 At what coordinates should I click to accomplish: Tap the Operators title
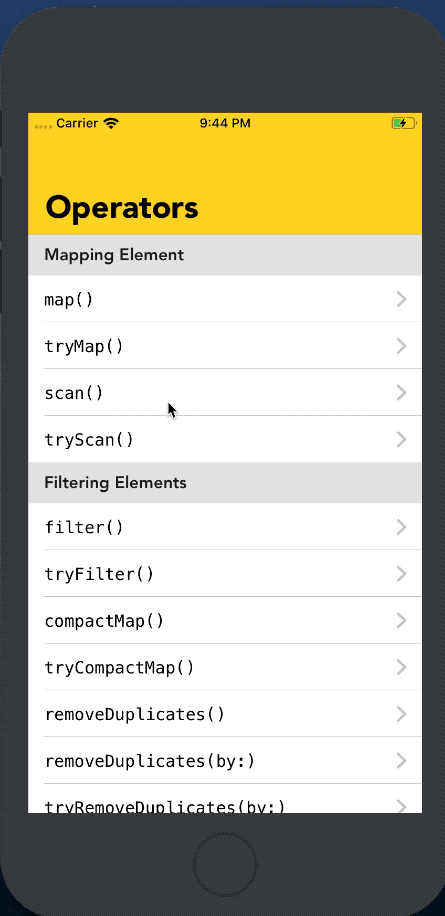(122, 208)
